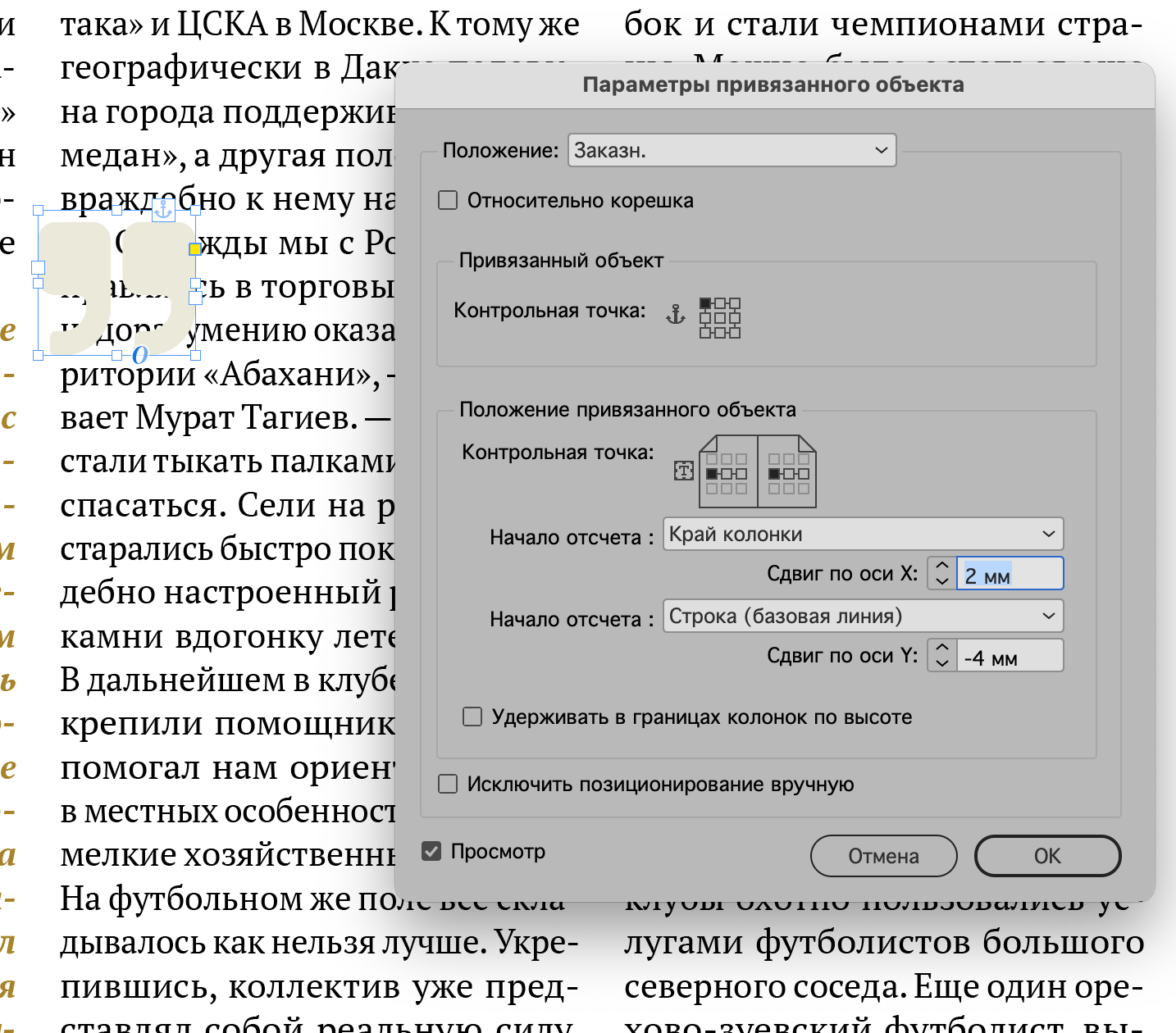Expand the 'Край колонки' reference dropdown

863,534
